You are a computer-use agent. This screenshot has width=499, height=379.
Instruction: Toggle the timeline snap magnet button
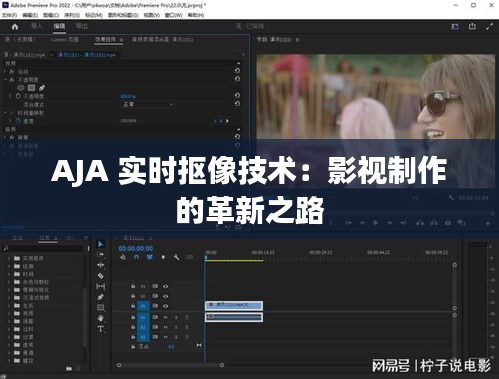(x=136, y=257)
